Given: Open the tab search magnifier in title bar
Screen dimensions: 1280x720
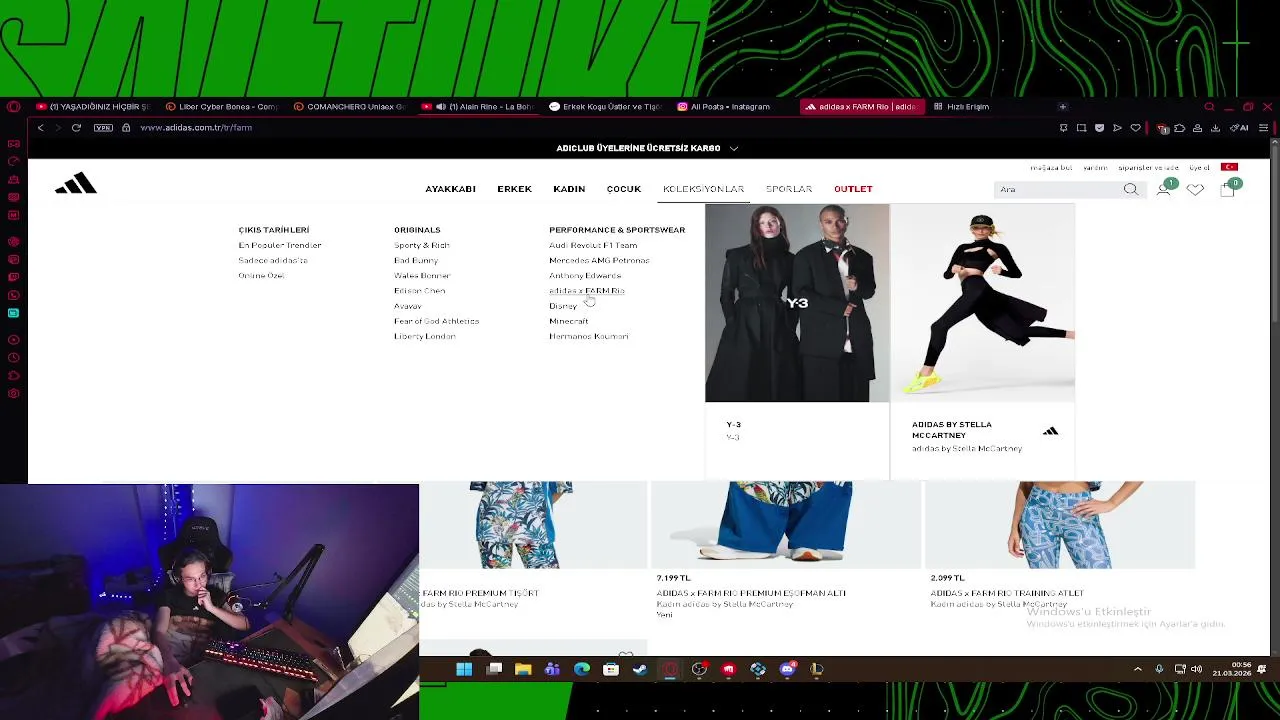Looking at the screenshot, I should pyautogui.click(x=1209, y=107).
